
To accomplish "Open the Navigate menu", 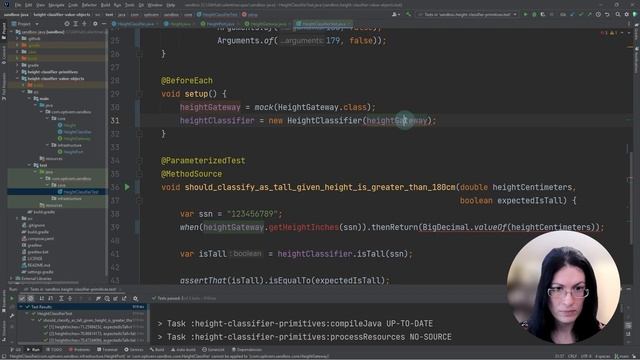I will 56,5.
